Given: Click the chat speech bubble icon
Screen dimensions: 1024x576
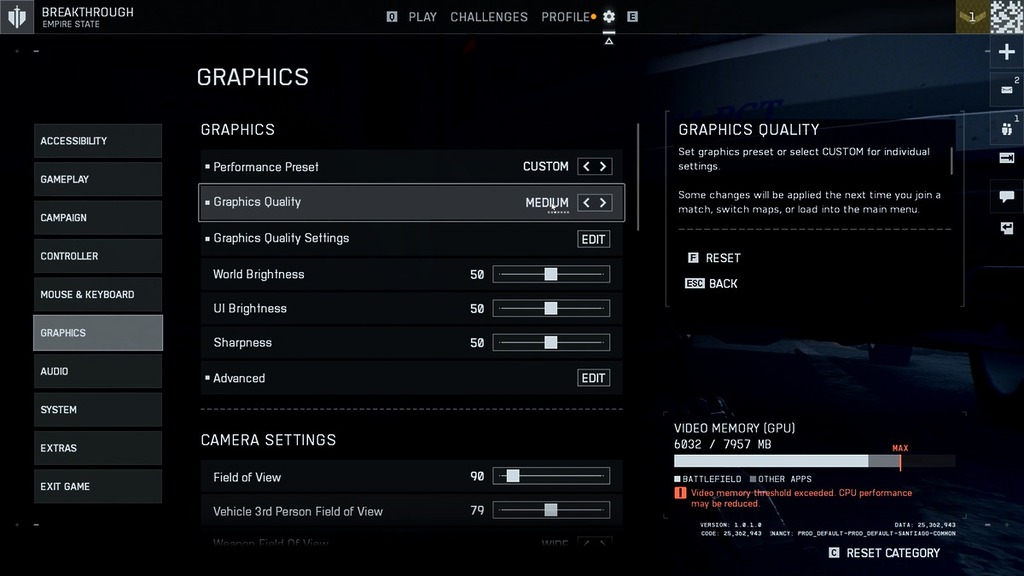Looking at the screenshot, I should (1007, 195).
